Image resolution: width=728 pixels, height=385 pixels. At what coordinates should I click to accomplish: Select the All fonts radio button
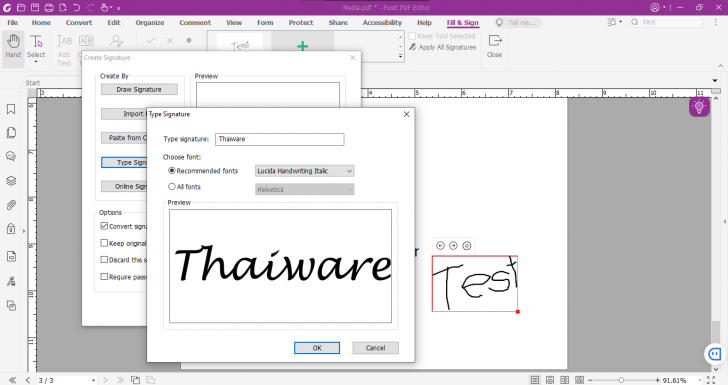[x=172, y=186]
